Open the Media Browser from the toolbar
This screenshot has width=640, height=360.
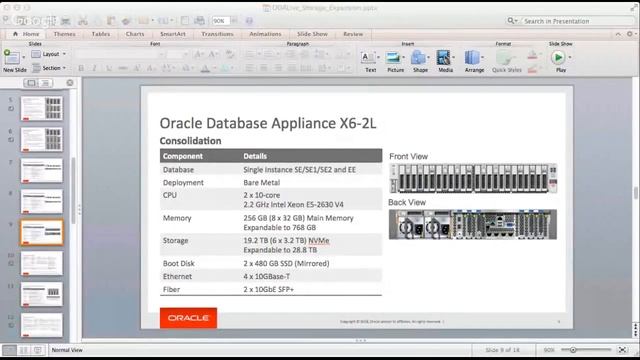pyautogui.click(x=199, y=20)
